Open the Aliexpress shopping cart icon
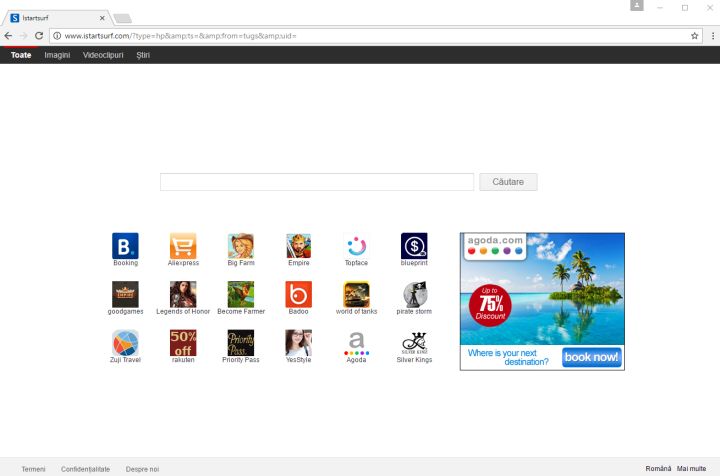This screenshot has height=476, width=720. pos(183,246)
